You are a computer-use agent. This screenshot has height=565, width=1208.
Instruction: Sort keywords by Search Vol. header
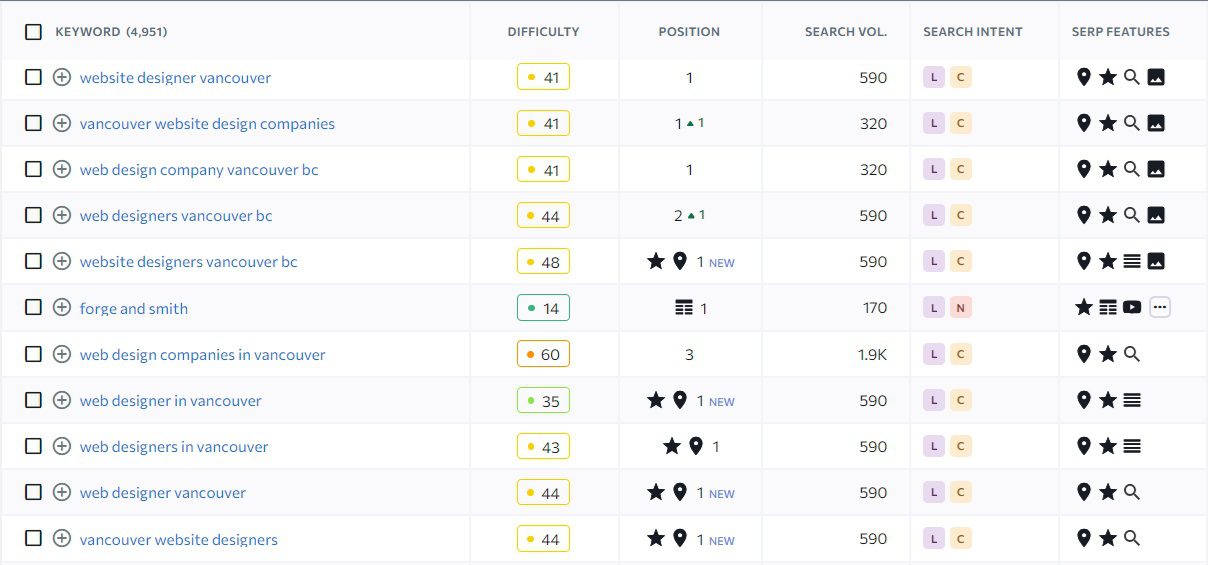845,32
